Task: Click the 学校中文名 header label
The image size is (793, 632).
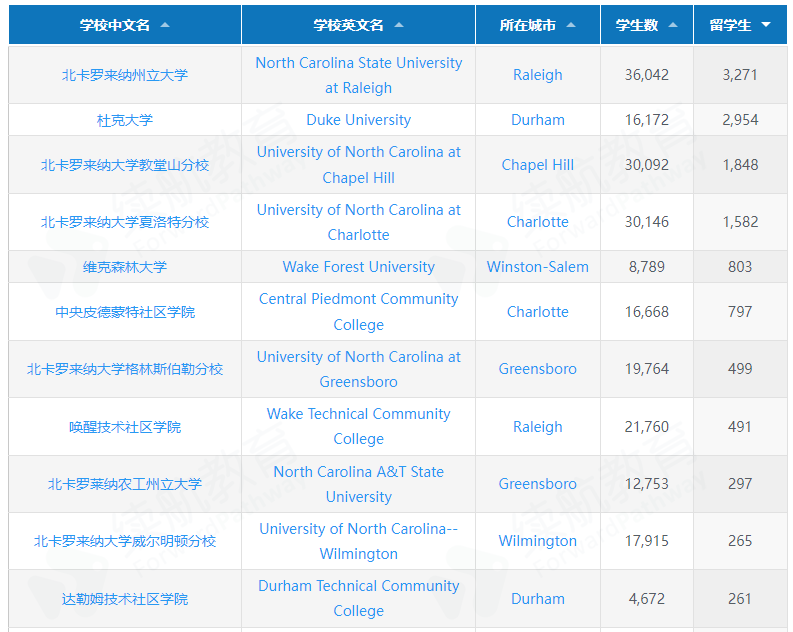Action: tap(115, 25)
